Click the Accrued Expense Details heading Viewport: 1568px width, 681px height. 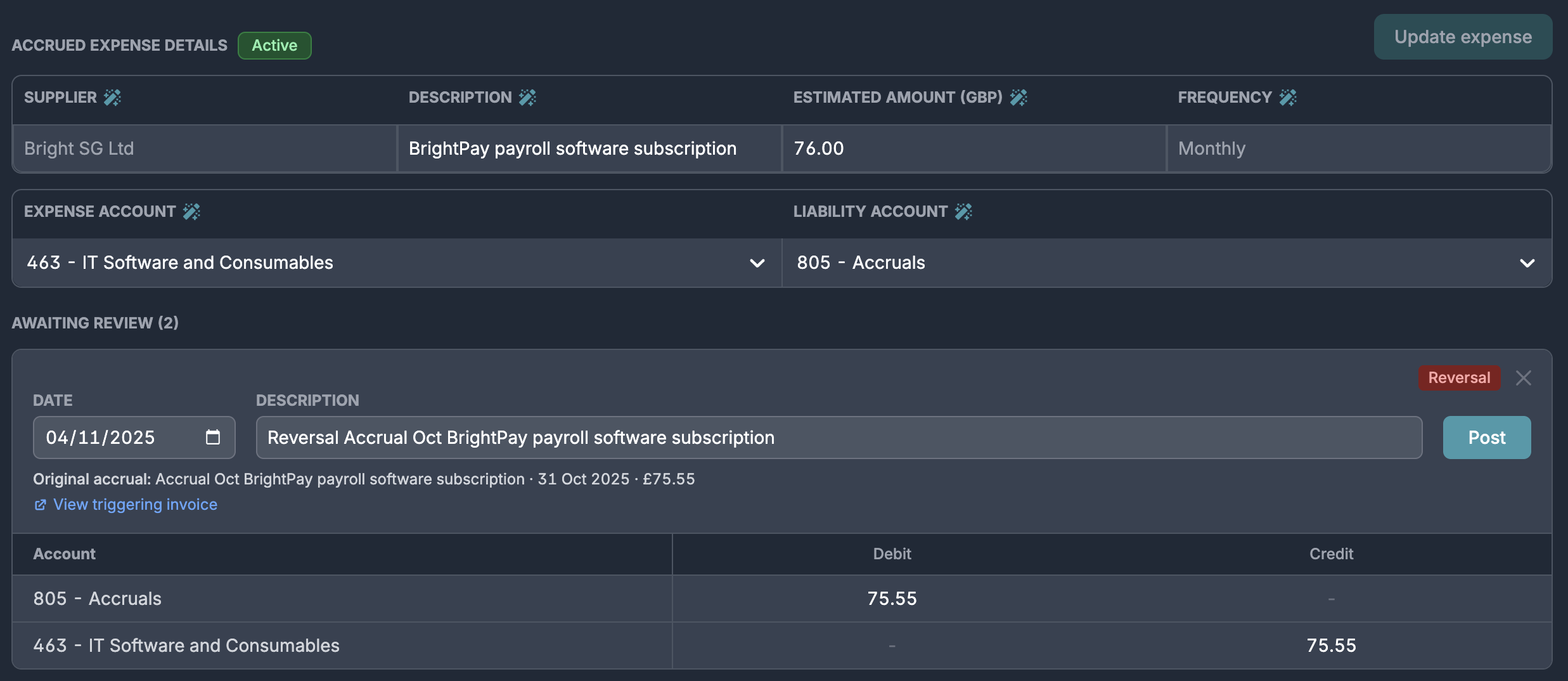(119, 46)
